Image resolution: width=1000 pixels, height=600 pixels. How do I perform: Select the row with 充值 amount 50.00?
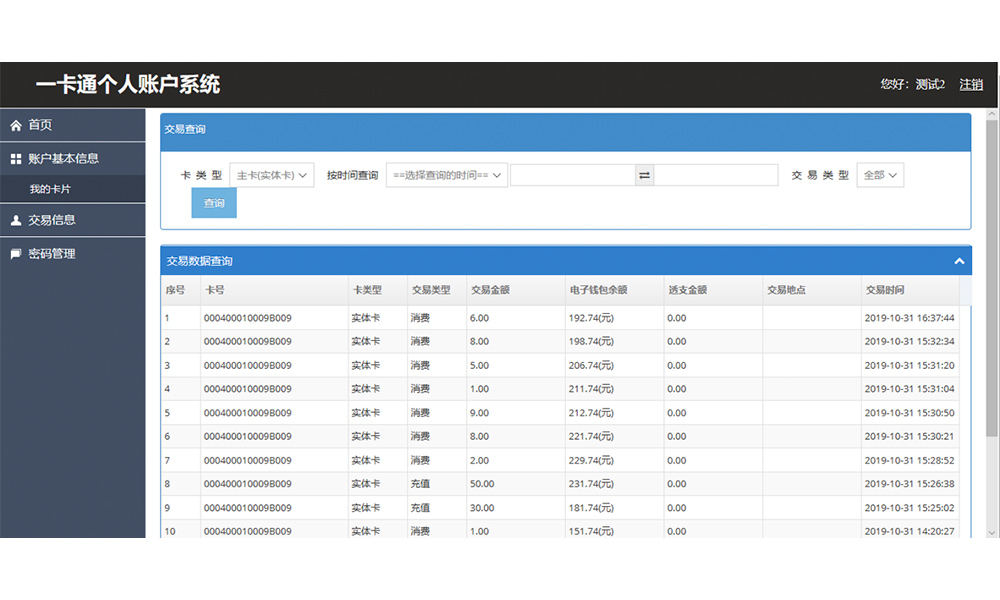coord(560,484)
